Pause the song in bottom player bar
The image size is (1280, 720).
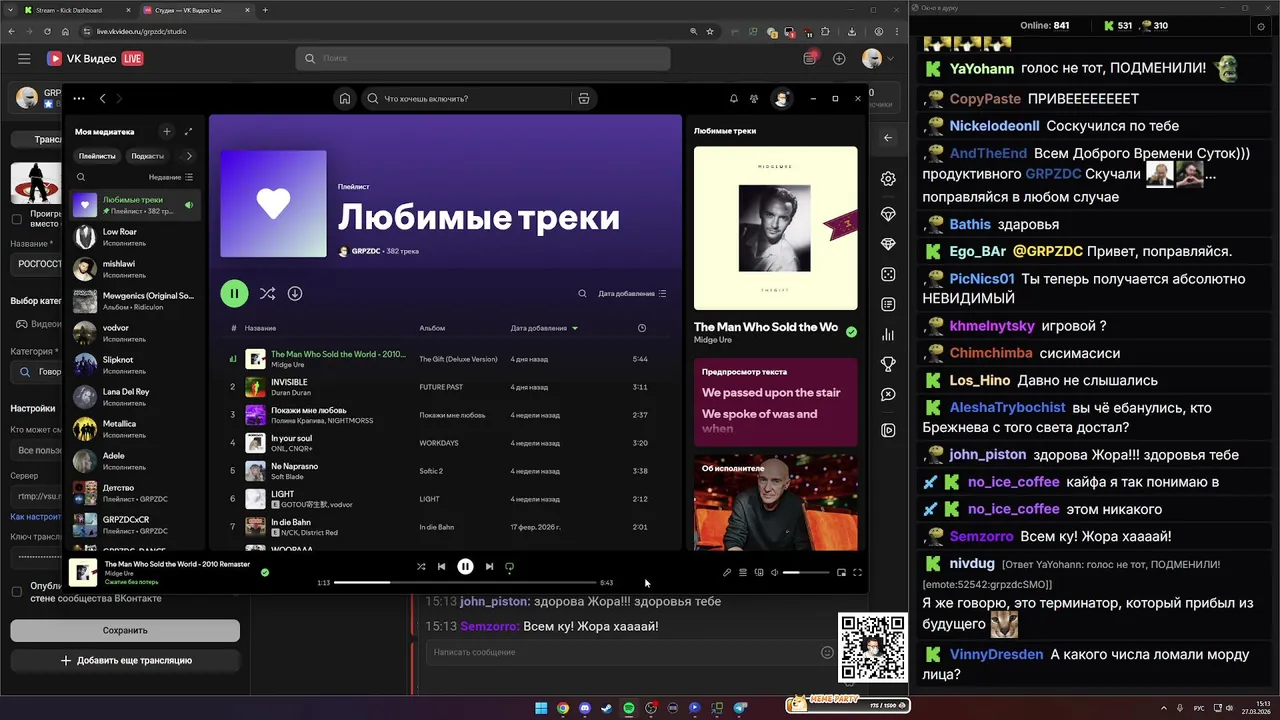tap(465, 566)
